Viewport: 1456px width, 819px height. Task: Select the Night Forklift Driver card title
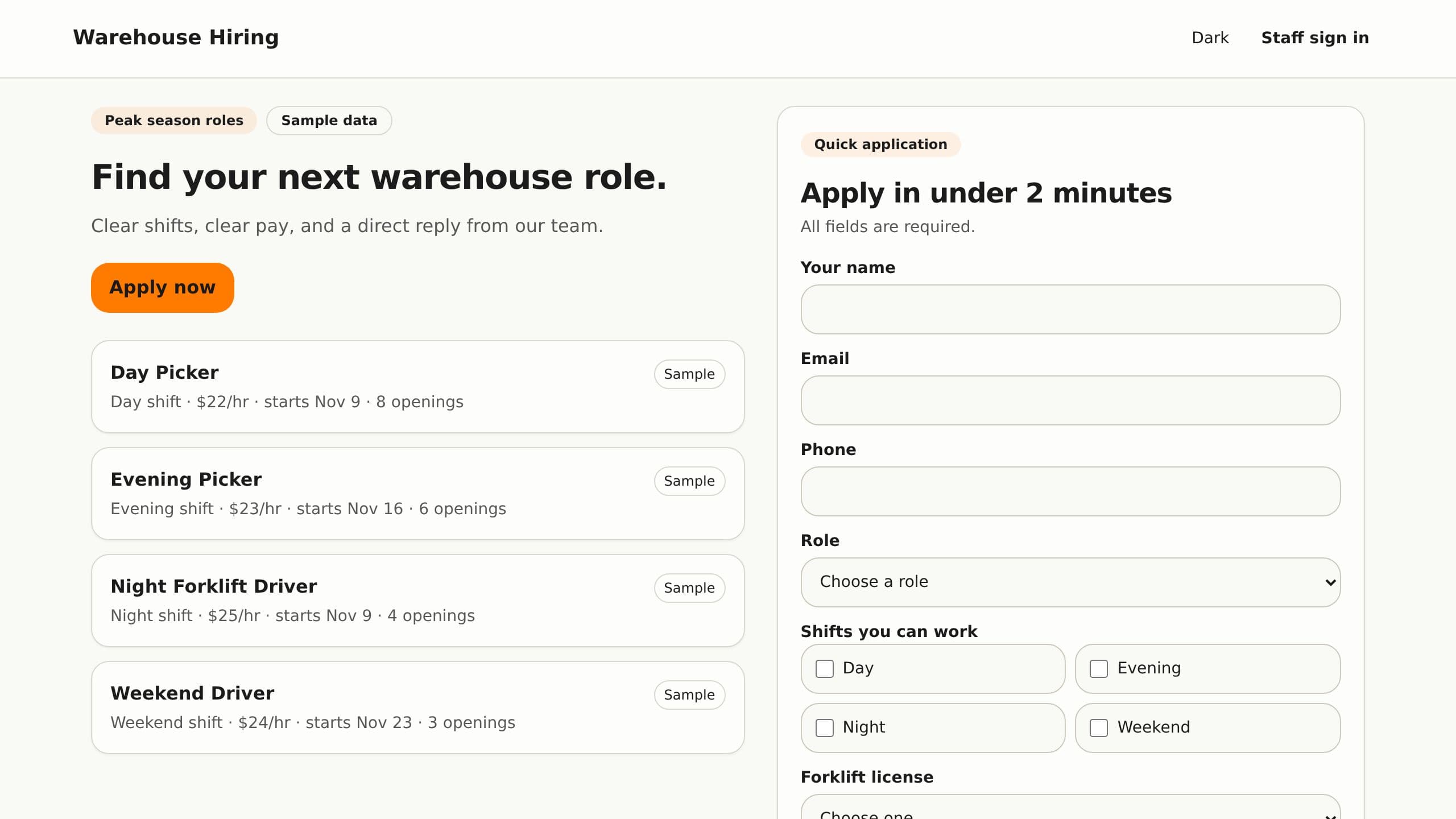[213, 586]
